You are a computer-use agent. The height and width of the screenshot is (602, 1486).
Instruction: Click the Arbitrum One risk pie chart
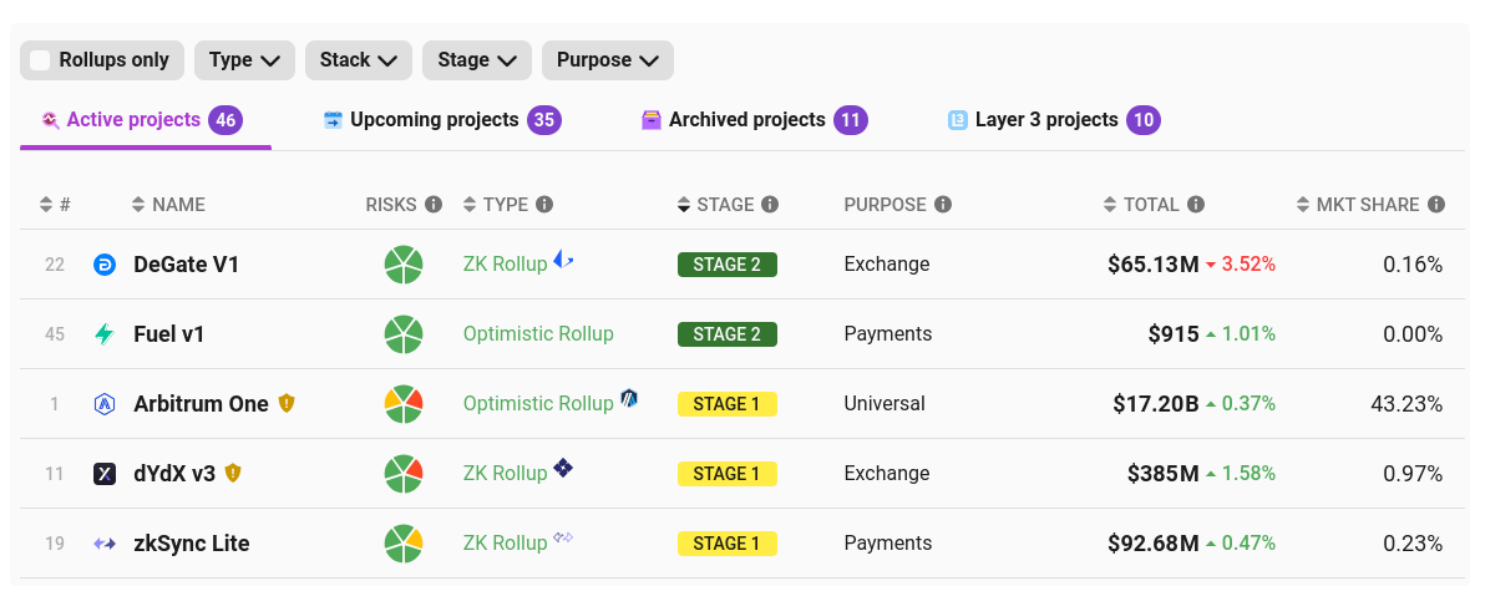403,404
